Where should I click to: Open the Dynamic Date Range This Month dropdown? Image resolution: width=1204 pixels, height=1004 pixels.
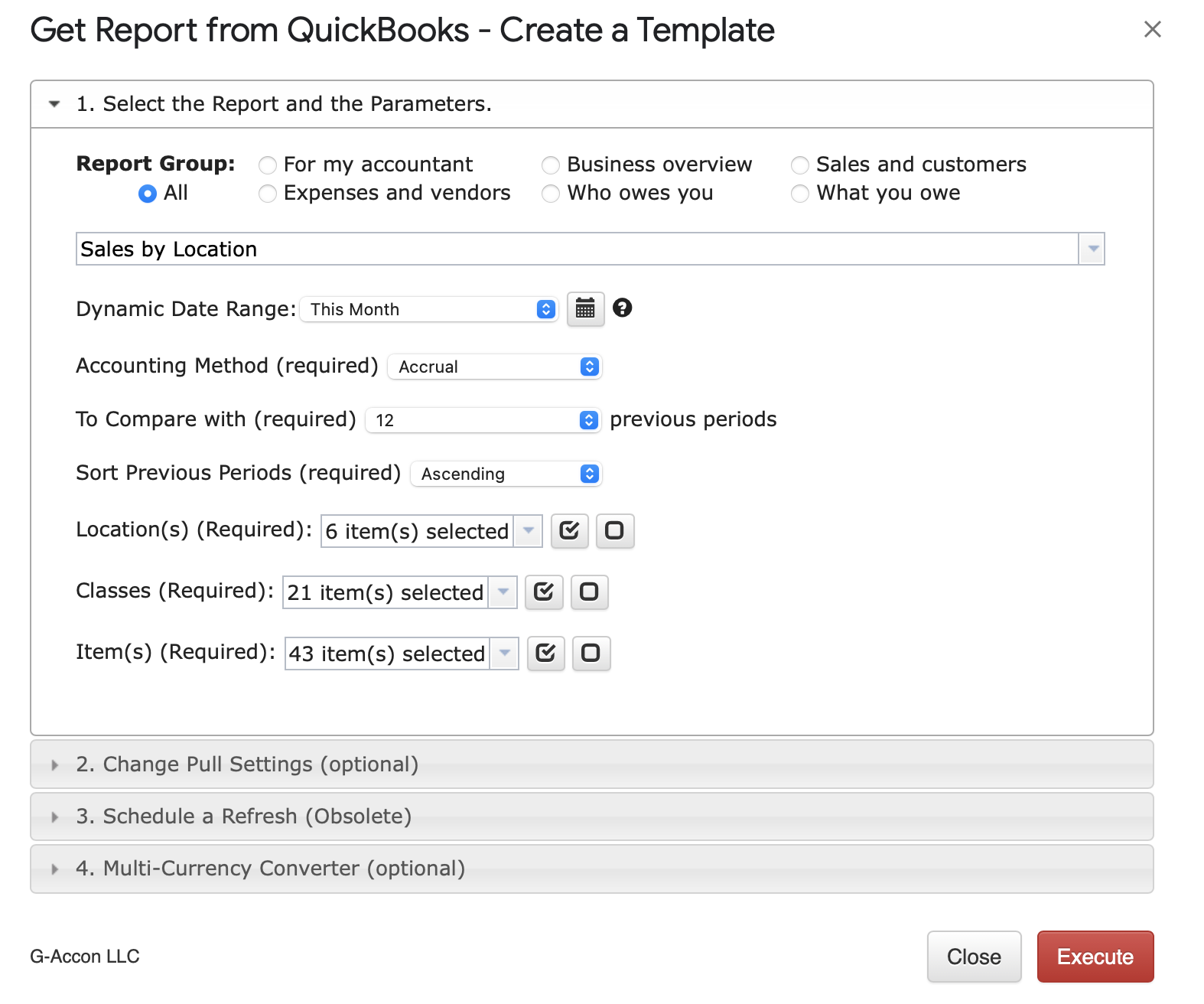tap(429, 309)
